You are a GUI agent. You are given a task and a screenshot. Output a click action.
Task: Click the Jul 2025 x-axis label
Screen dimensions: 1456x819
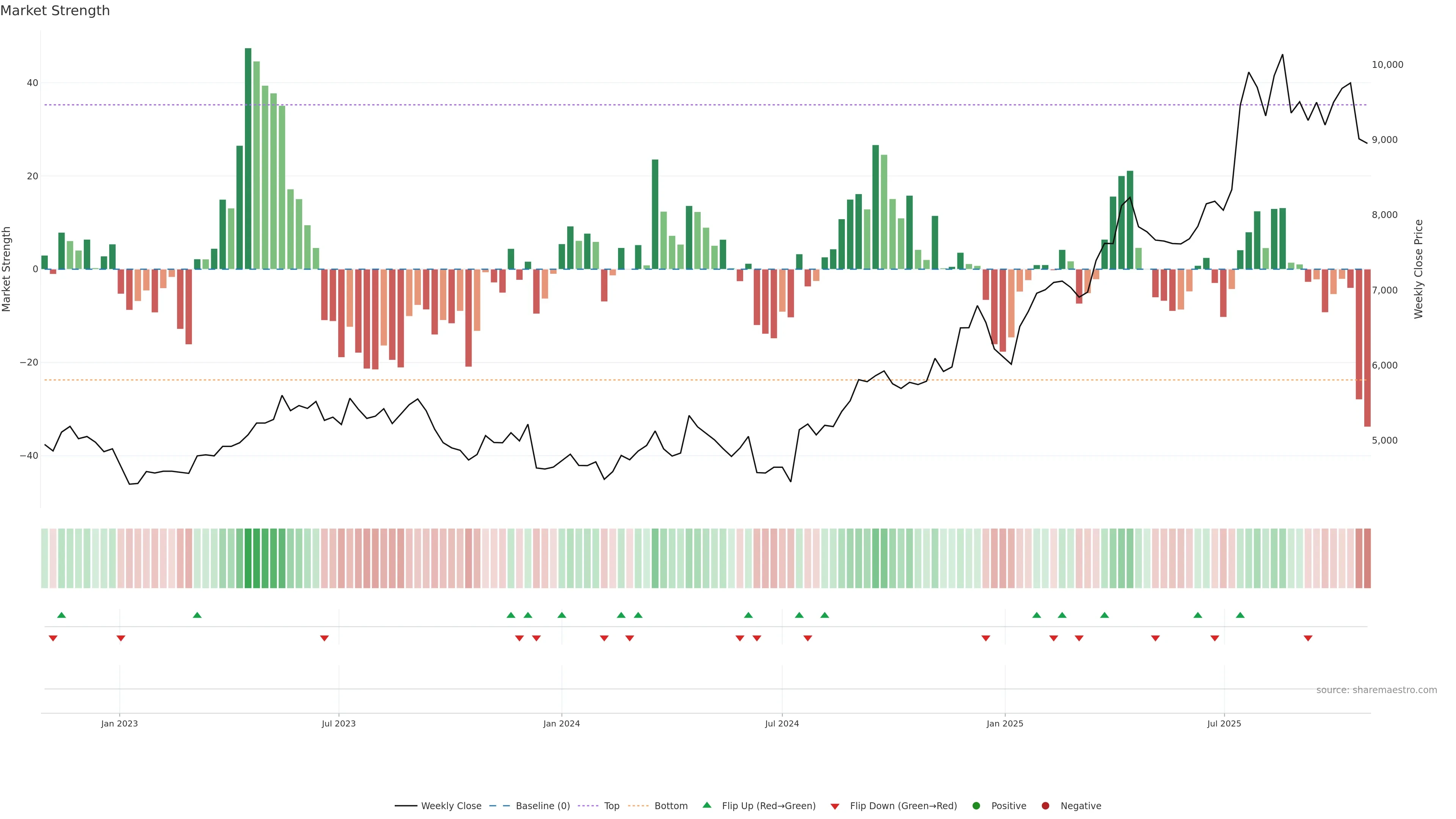pos(1224,723)
